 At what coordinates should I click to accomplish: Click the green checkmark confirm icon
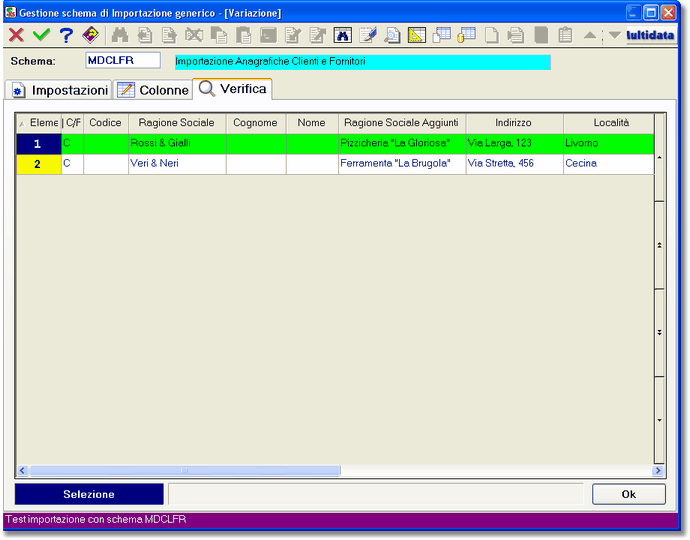click(x=41, y=35)
